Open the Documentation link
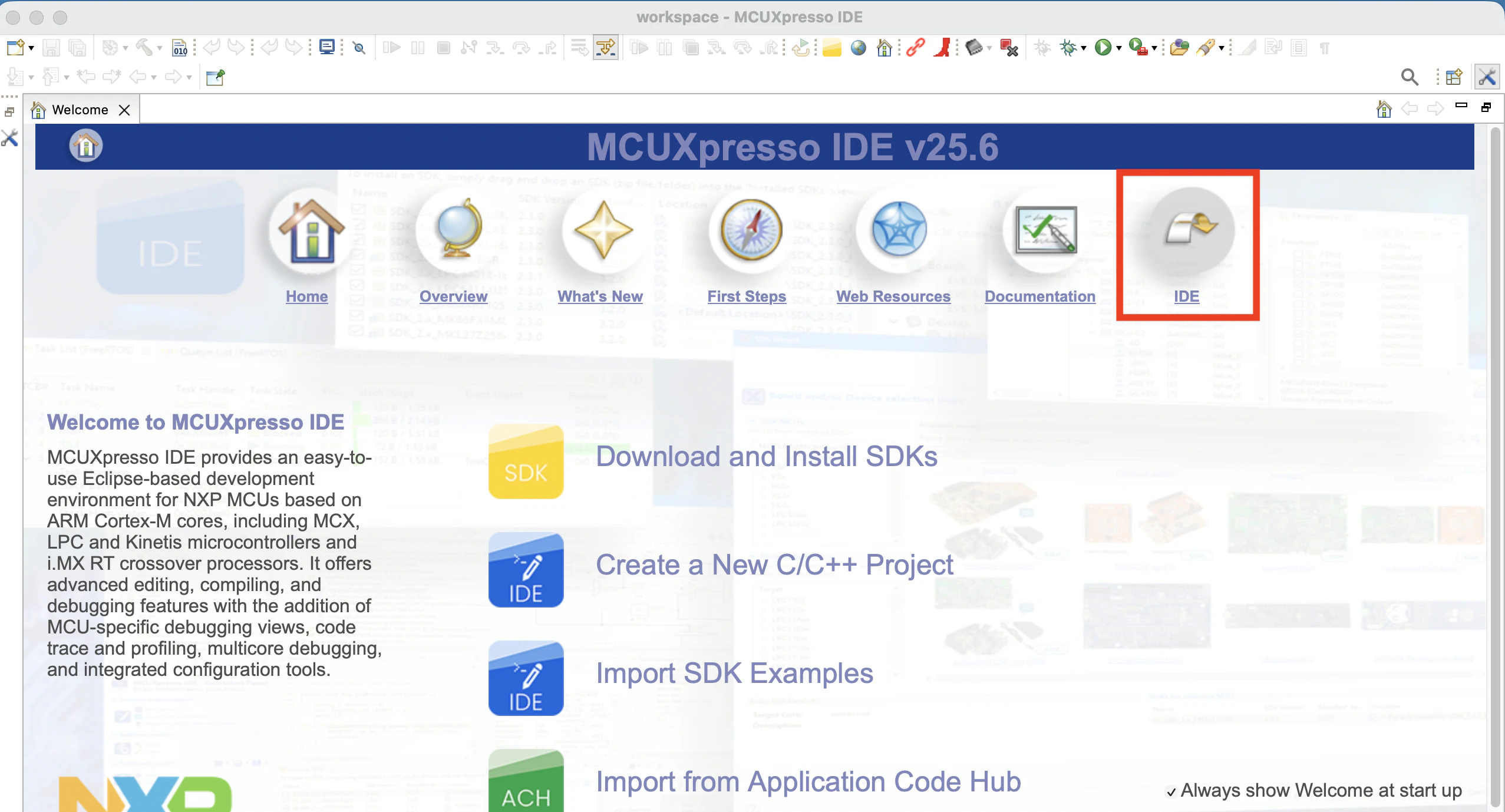Screen dimensions: 1505x812 click(x=1040, y=296)
